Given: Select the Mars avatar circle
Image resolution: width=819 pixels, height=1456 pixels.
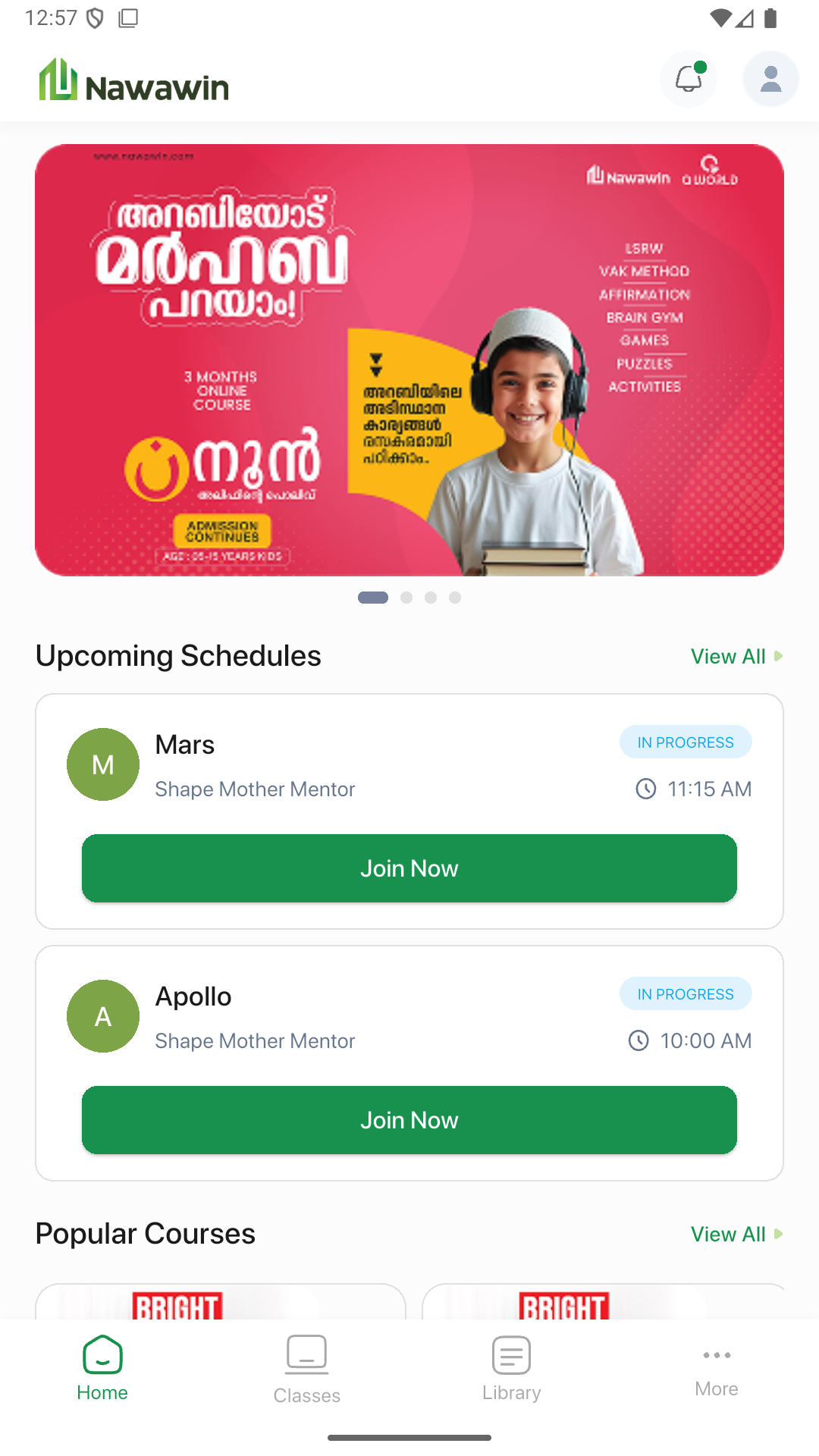Looking at the screenshot, I should [x=103, y=764].
